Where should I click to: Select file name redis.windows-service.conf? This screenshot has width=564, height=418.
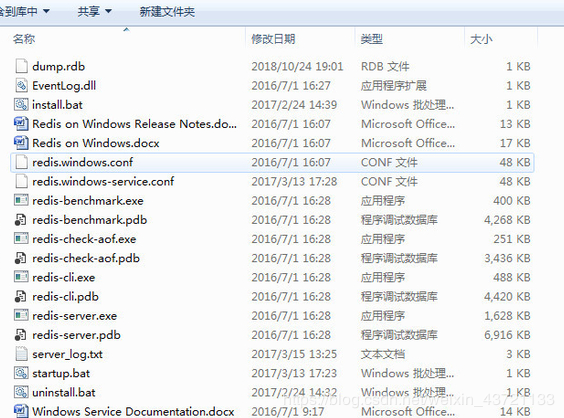103,181
